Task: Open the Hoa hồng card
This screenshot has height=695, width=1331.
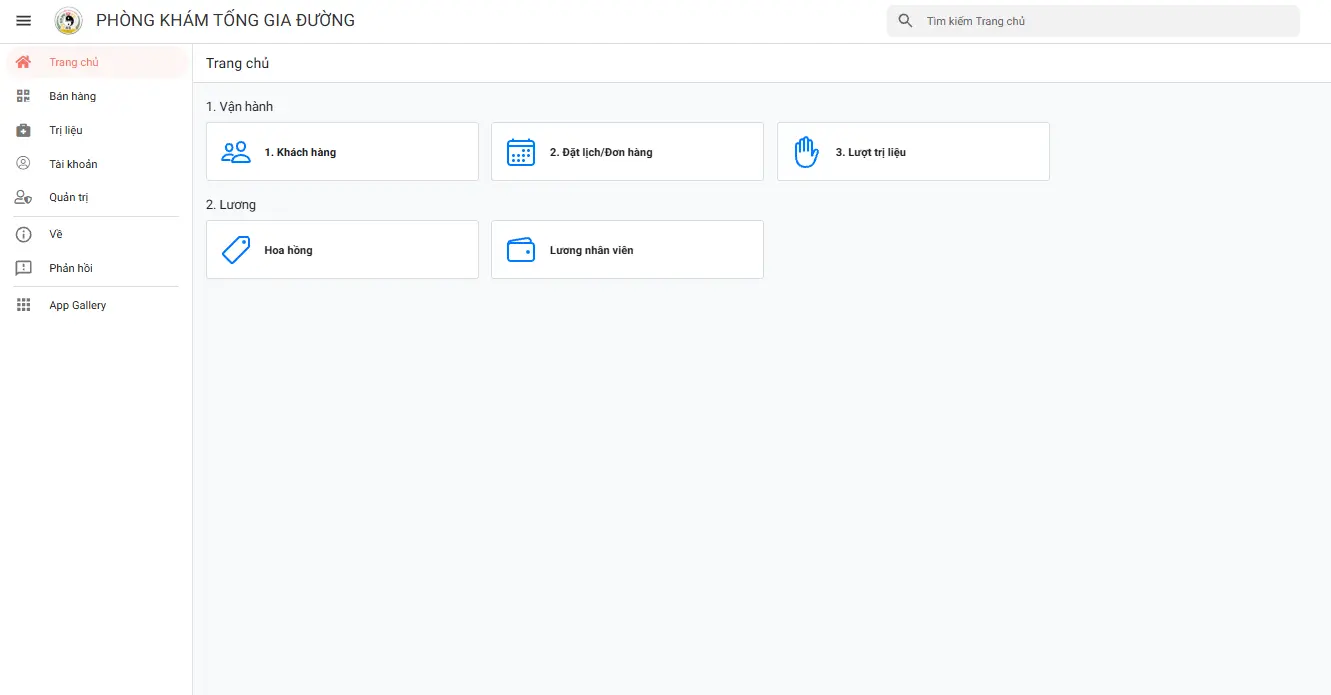Action: [342, 250]
